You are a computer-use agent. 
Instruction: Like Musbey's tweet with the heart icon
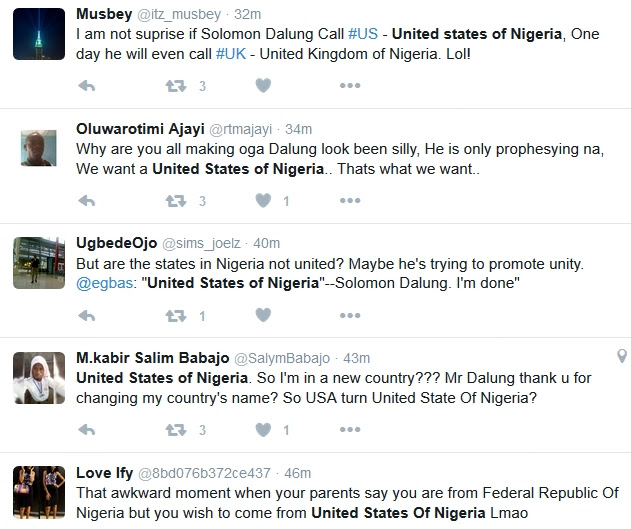[x=263, y=85]
